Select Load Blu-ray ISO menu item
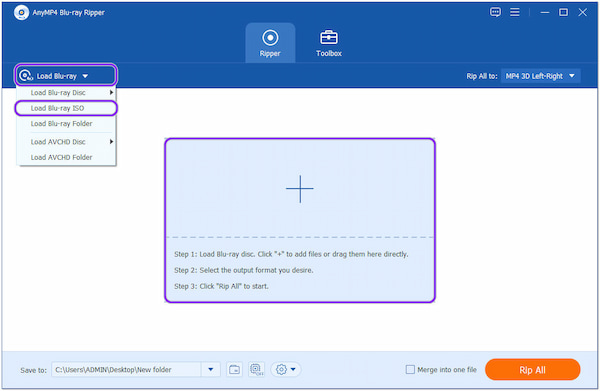The width and height of the screenshot is (600, 391). click(x=66, y=108)
